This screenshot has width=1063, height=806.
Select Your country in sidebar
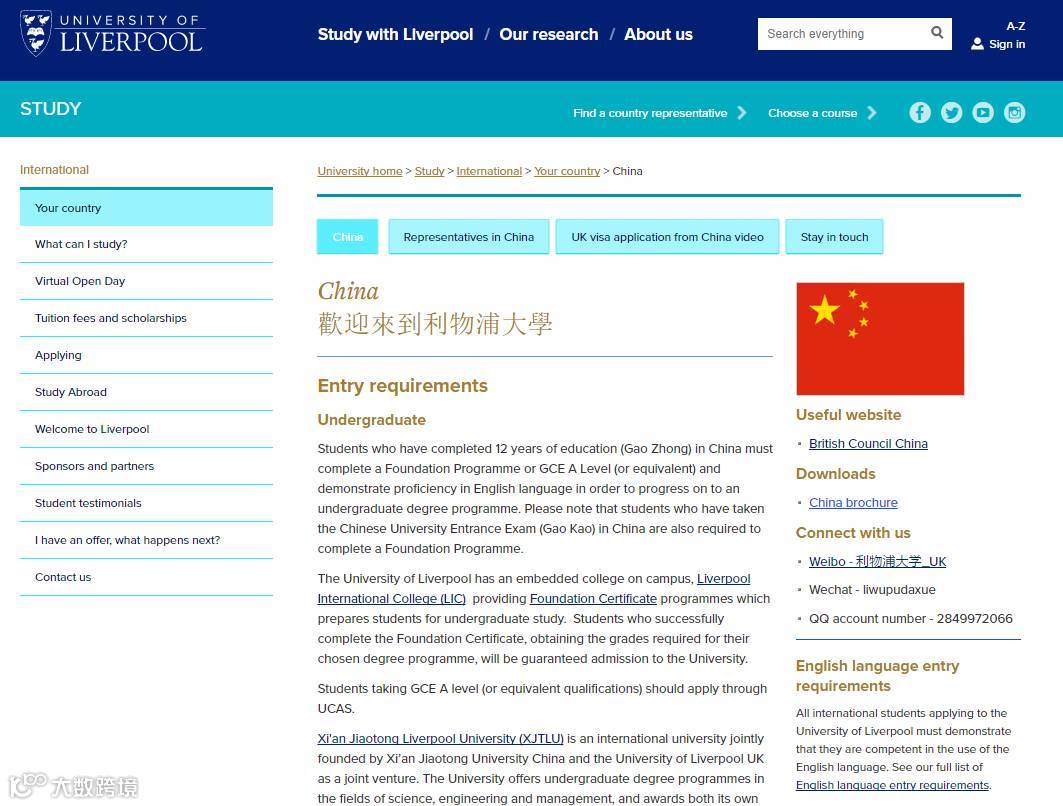(x=146, y=207)
